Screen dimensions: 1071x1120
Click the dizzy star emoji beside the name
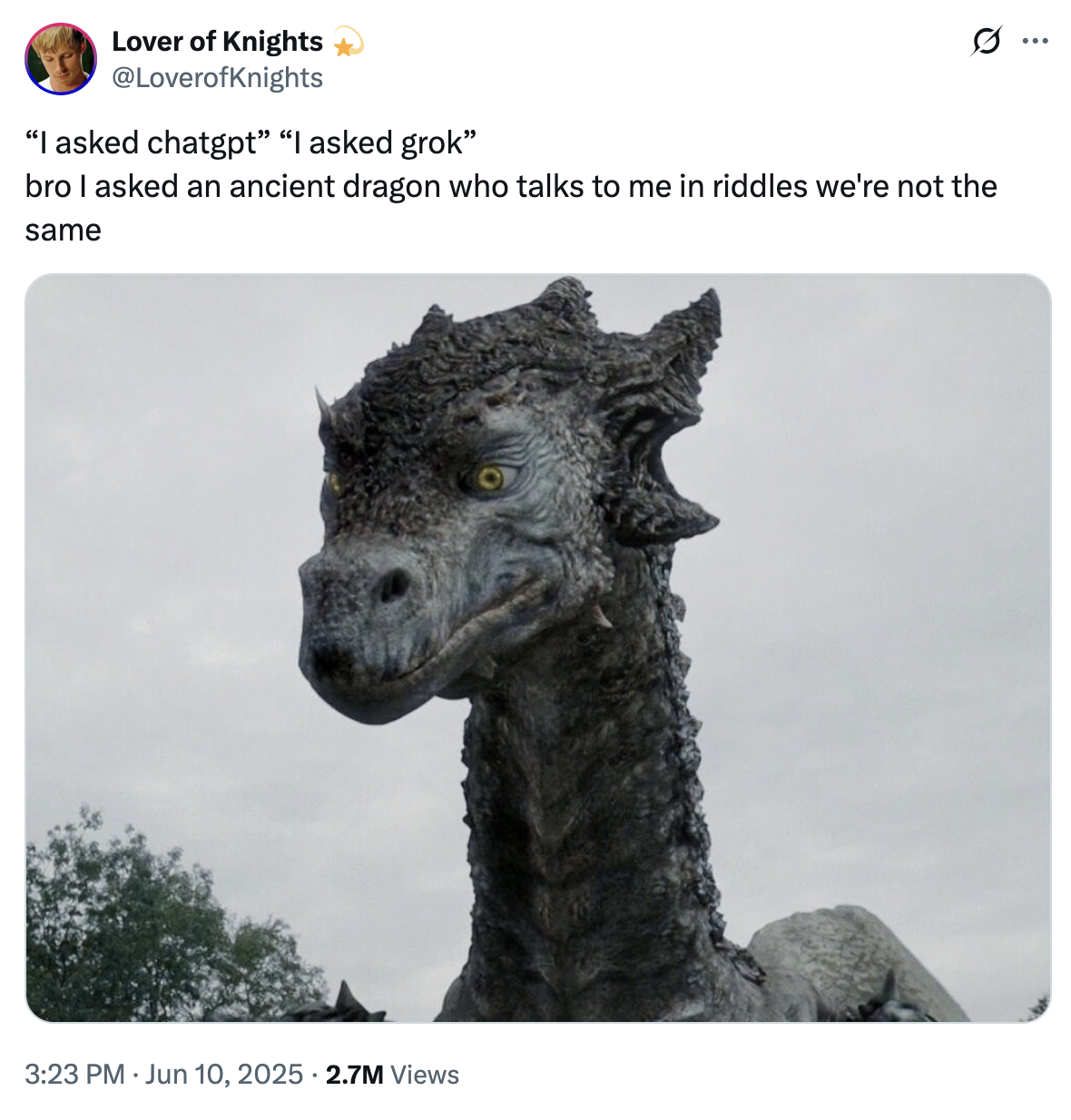coord(348,42)
